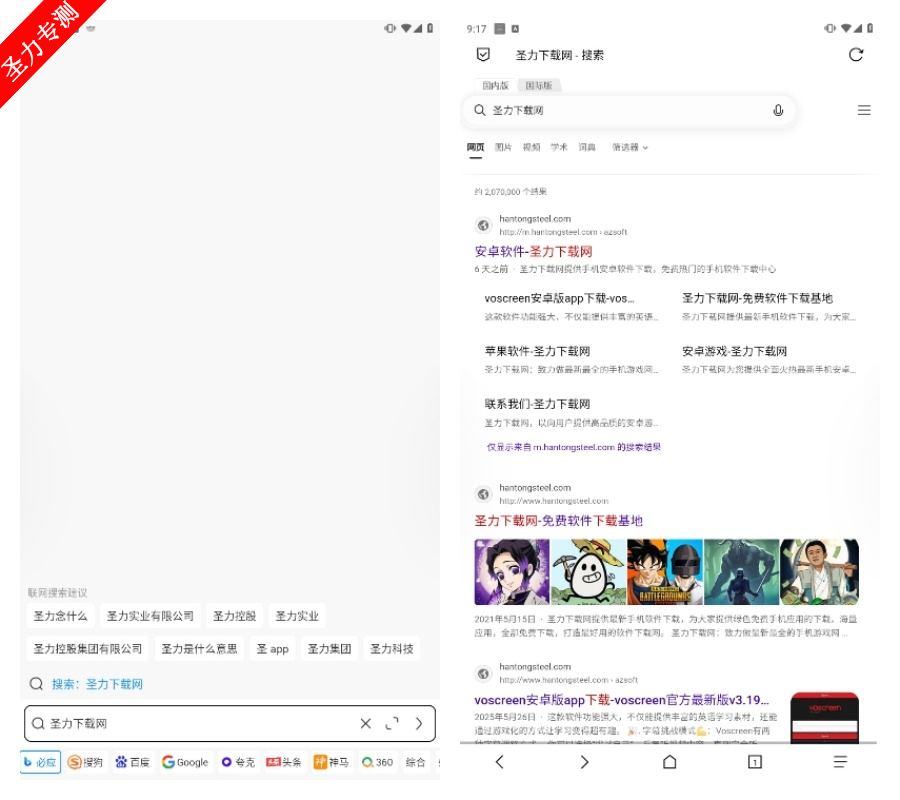The width and height of the screenshot is (900, 800).
Task: Expand the 筛选器 dropdown
Action: pos(630,147)
